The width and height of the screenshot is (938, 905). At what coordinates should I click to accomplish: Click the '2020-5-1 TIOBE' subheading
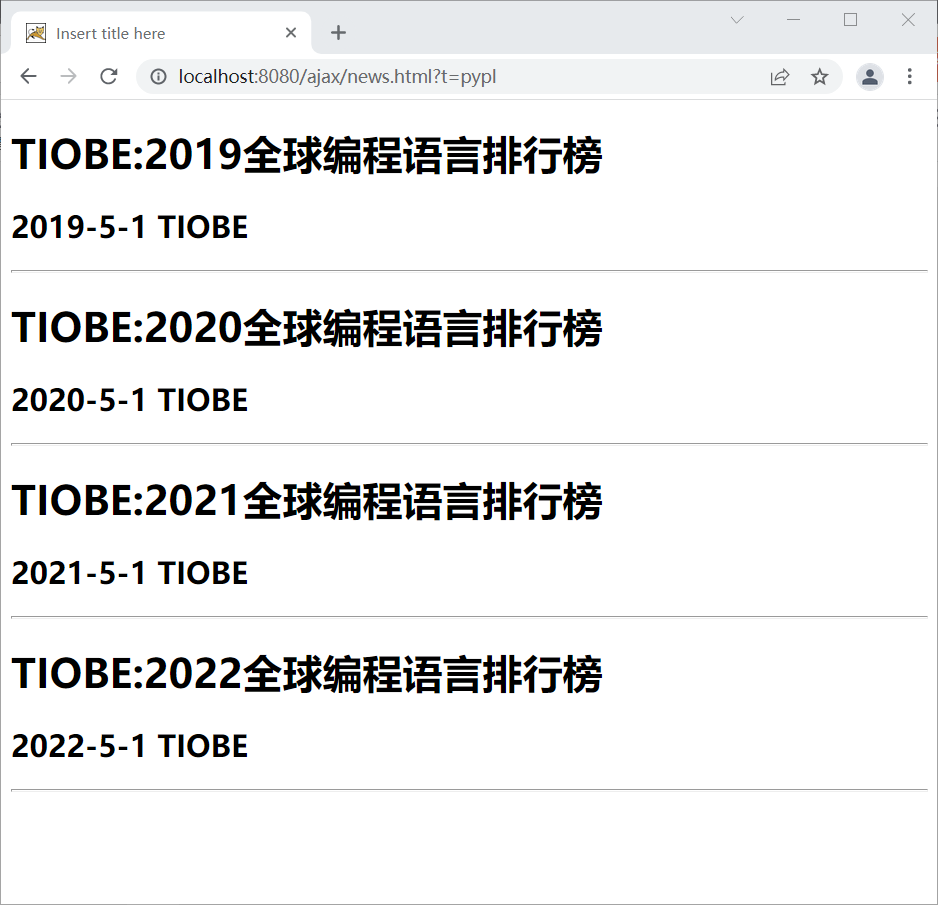(129, 400)
